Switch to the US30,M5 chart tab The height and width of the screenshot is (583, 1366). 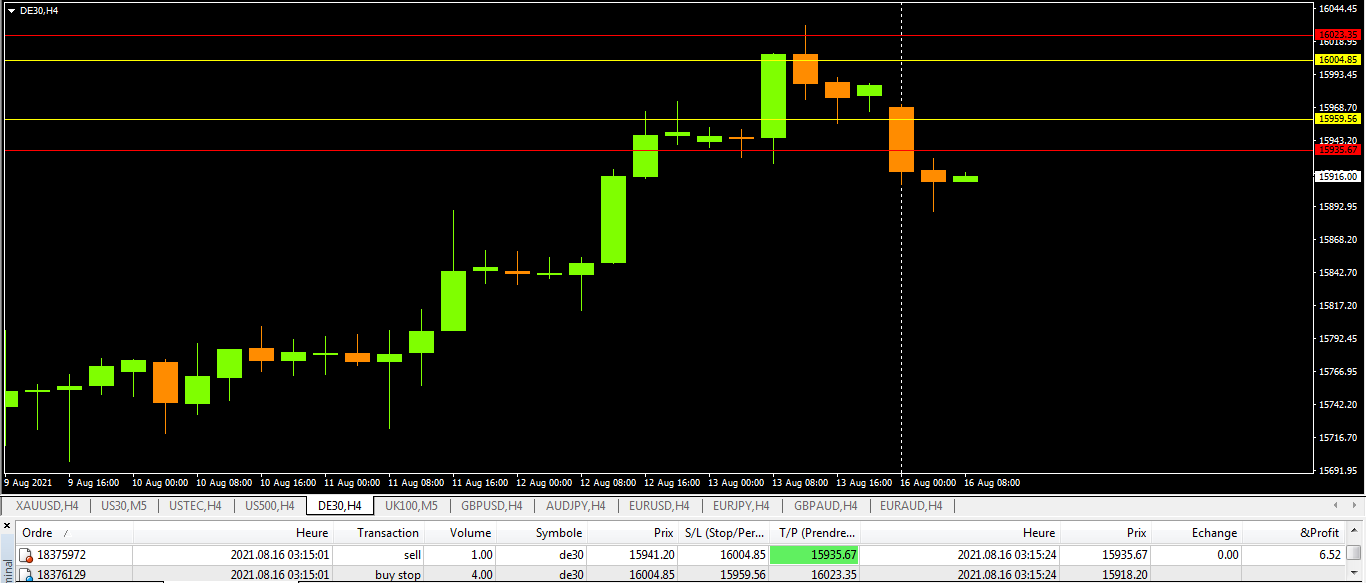click(123, 506)
